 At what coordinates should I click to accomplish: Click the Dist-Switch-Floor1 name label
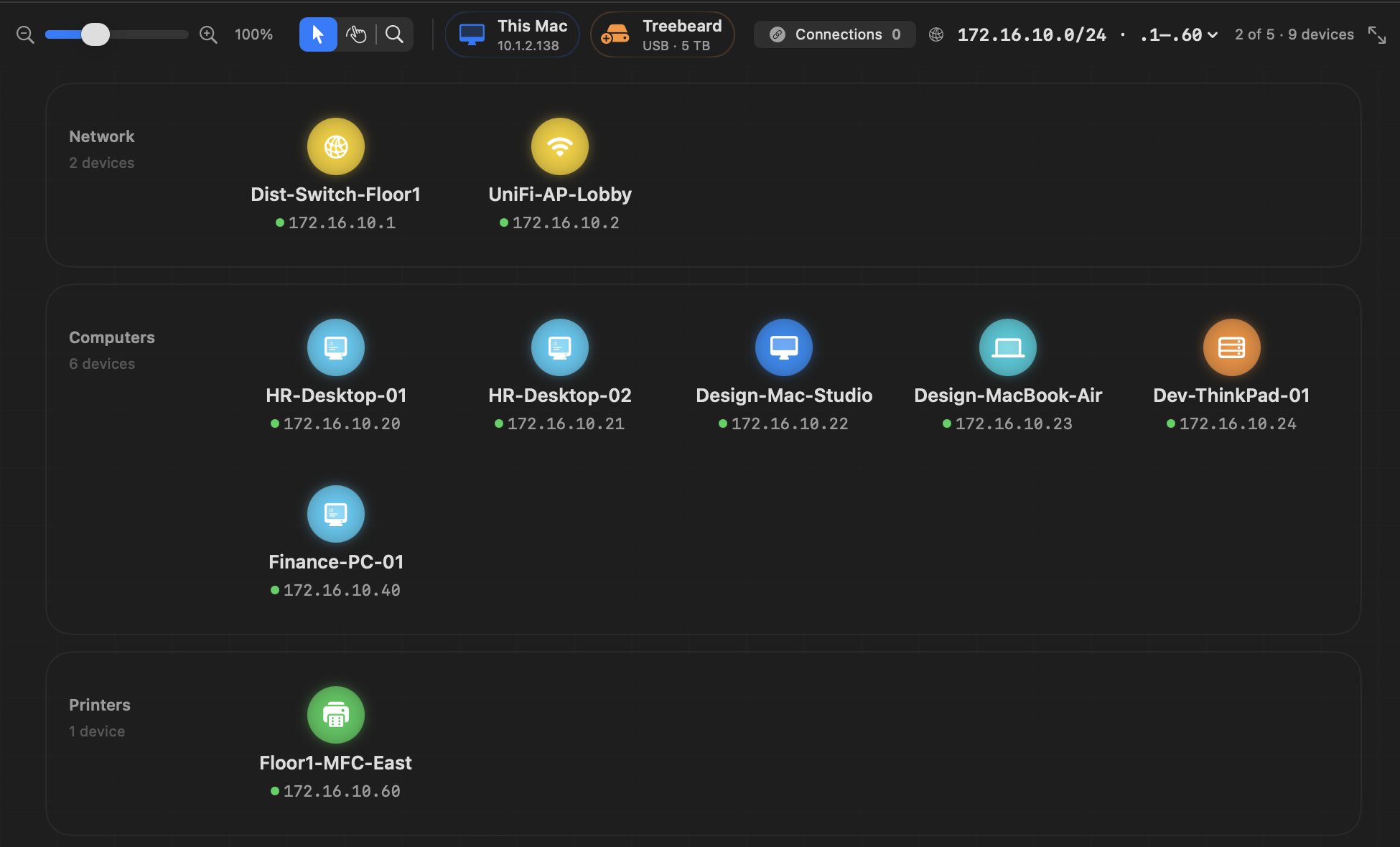tap(335, 195)
